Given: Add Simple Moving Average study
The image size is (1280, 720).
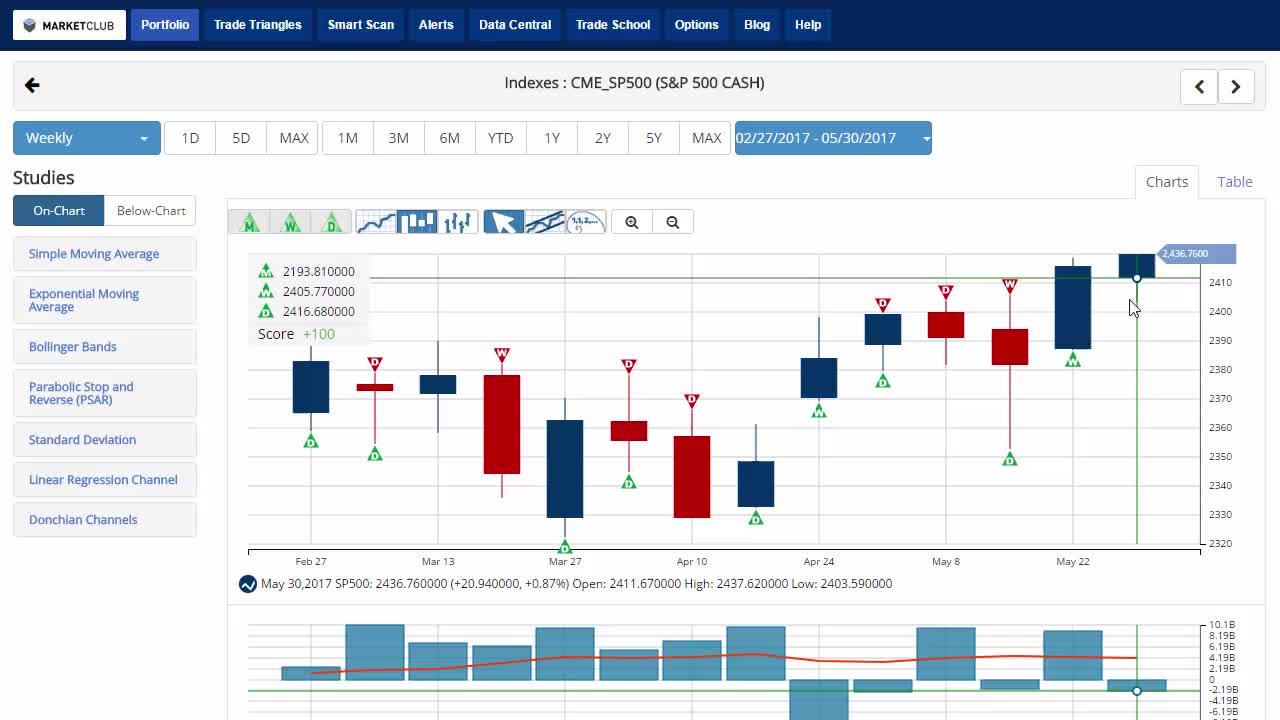Looking at the screenshot, I should [x=105, y=254].
